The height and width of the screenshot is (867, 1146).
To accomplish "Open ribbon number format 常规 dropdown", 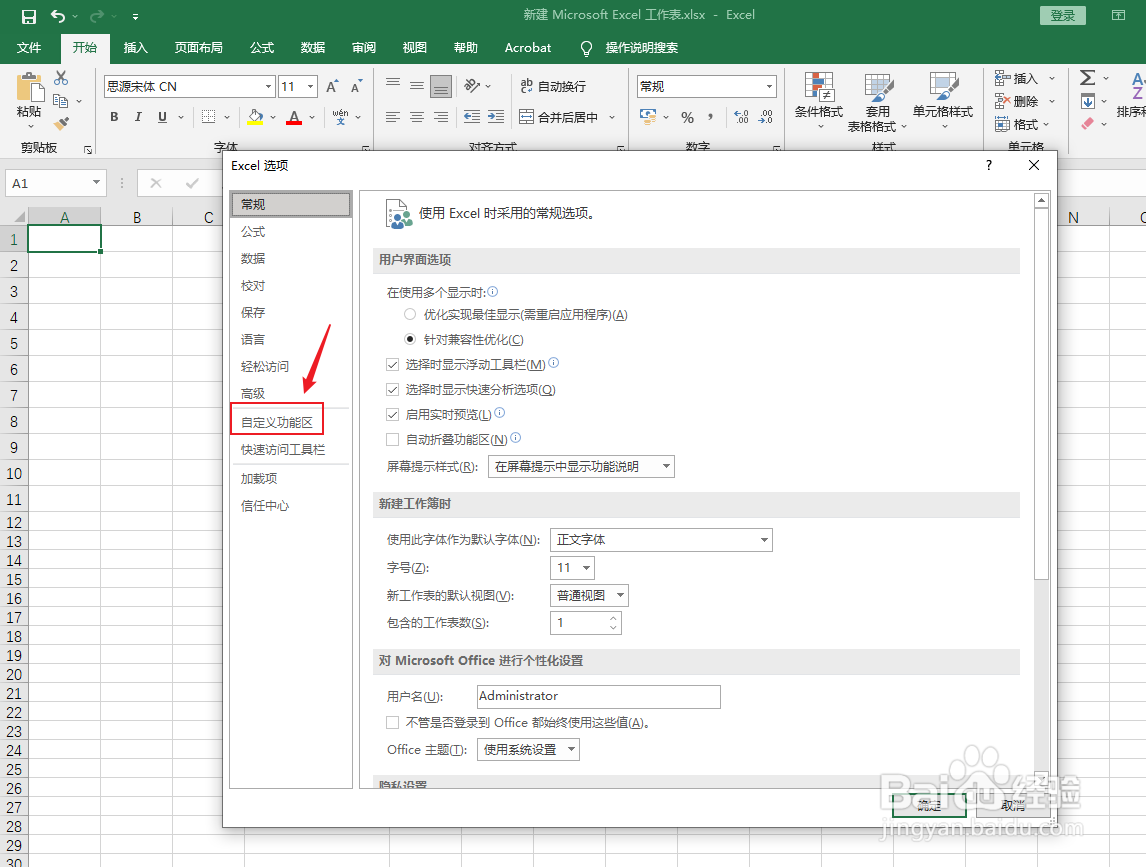I will [x=769, y=86].
